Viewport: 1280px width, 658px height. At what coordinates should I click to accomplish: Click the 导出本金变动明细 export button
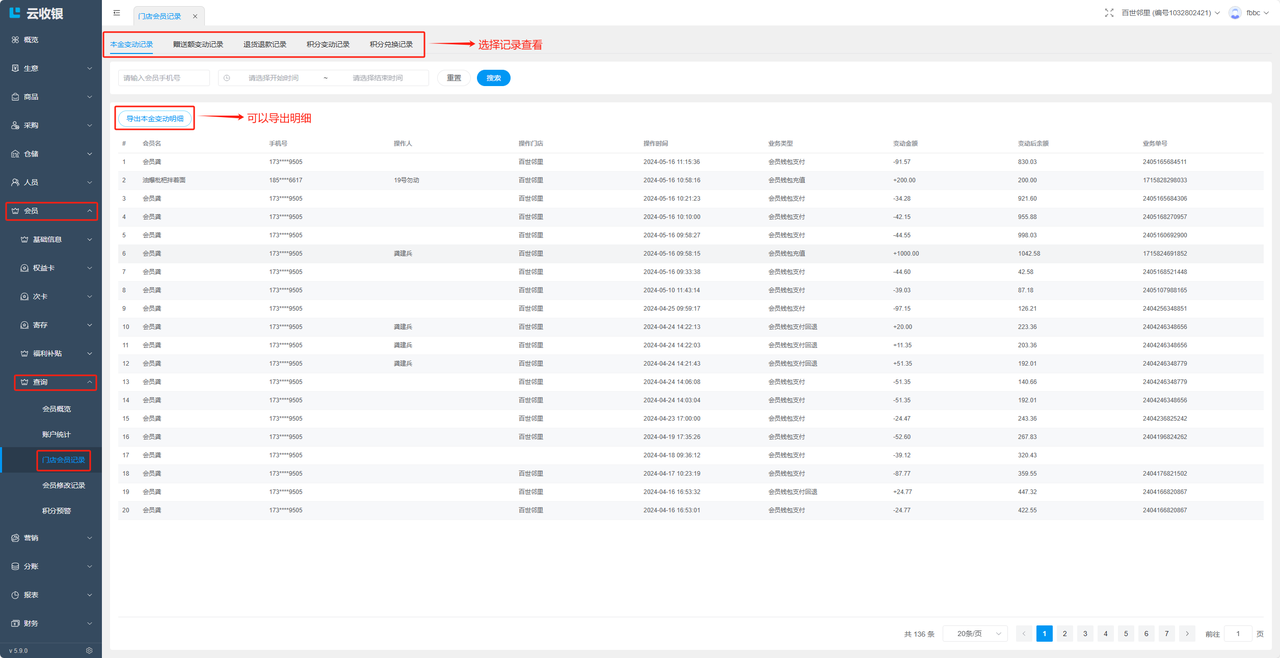pos(155,119)
